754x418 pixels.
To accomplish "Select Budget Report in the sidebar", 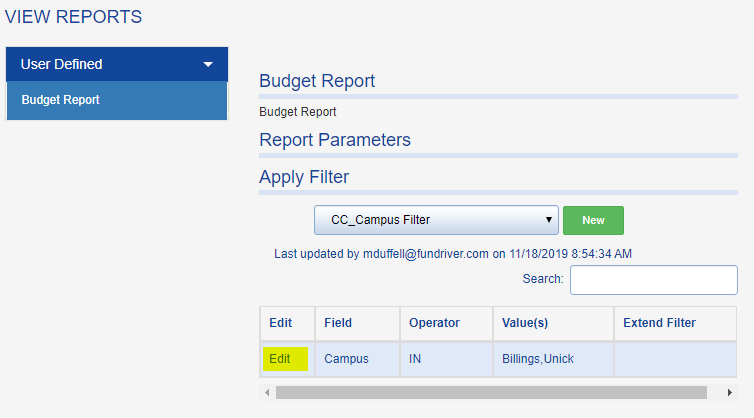I will [117, 100].
